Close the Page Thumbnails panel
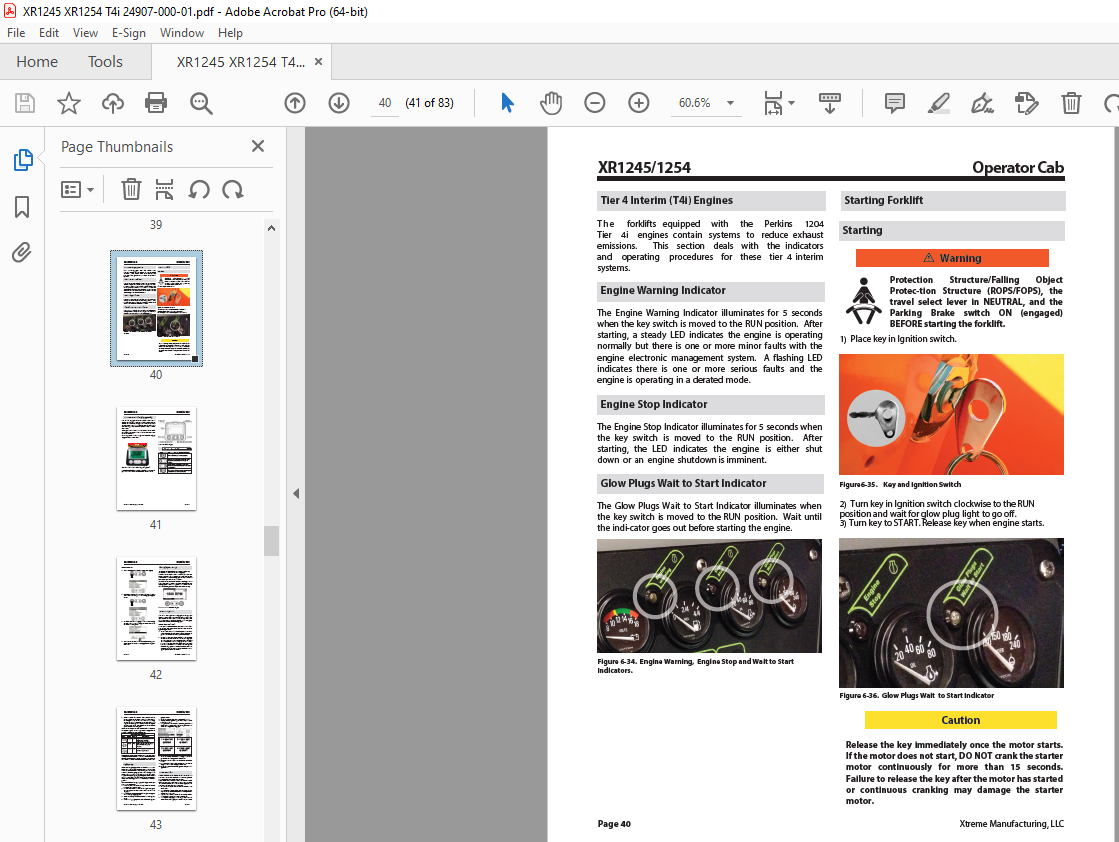Viewport: 1119px width, 842px height. coord(258,146)
